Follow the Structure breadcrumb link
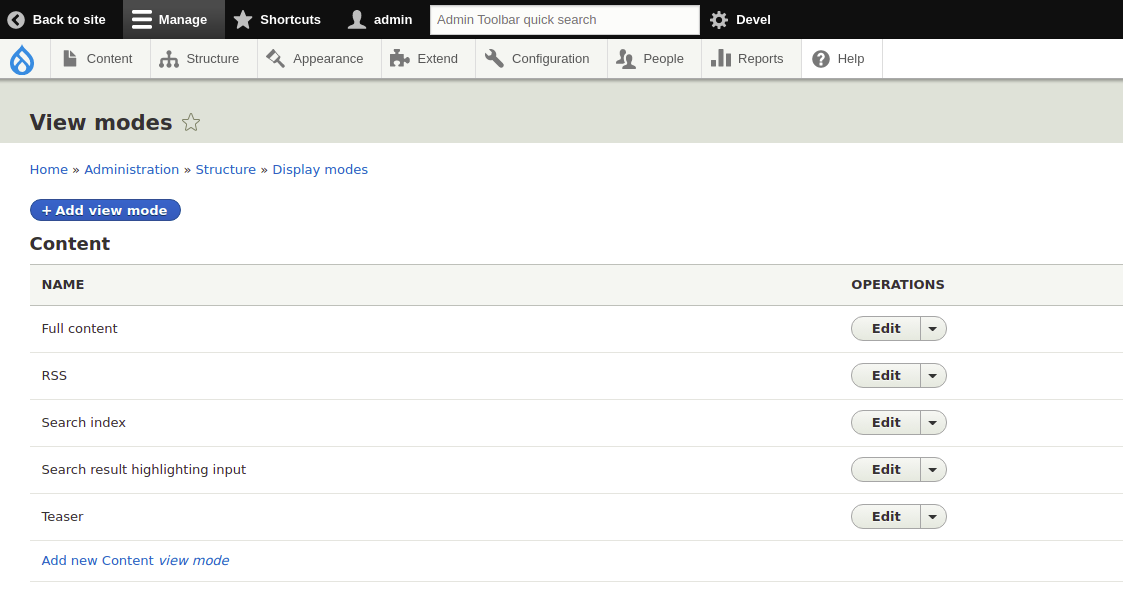 point(226,170)
